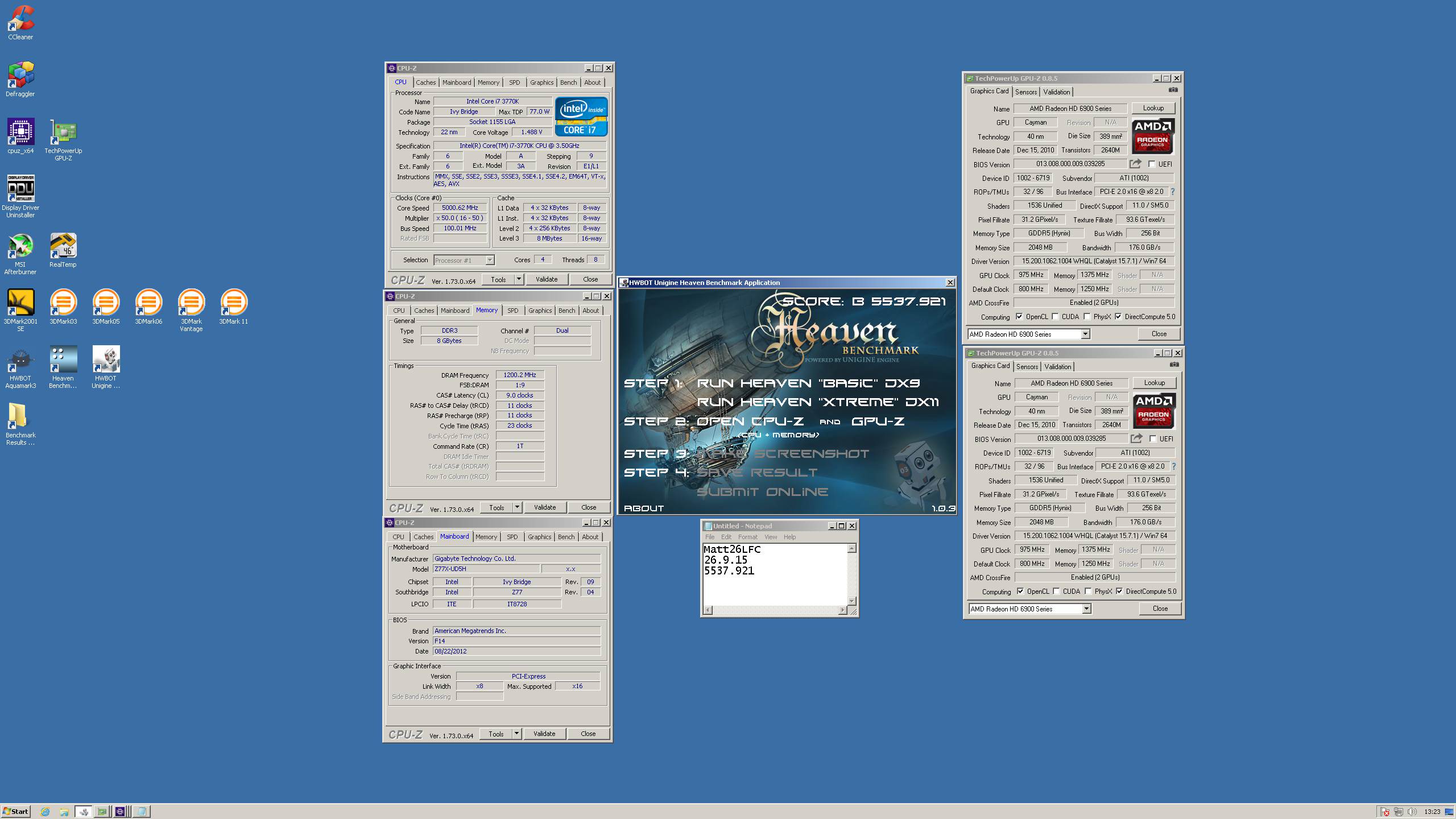Open Notepad Format menu

click(x=747, y=537)
